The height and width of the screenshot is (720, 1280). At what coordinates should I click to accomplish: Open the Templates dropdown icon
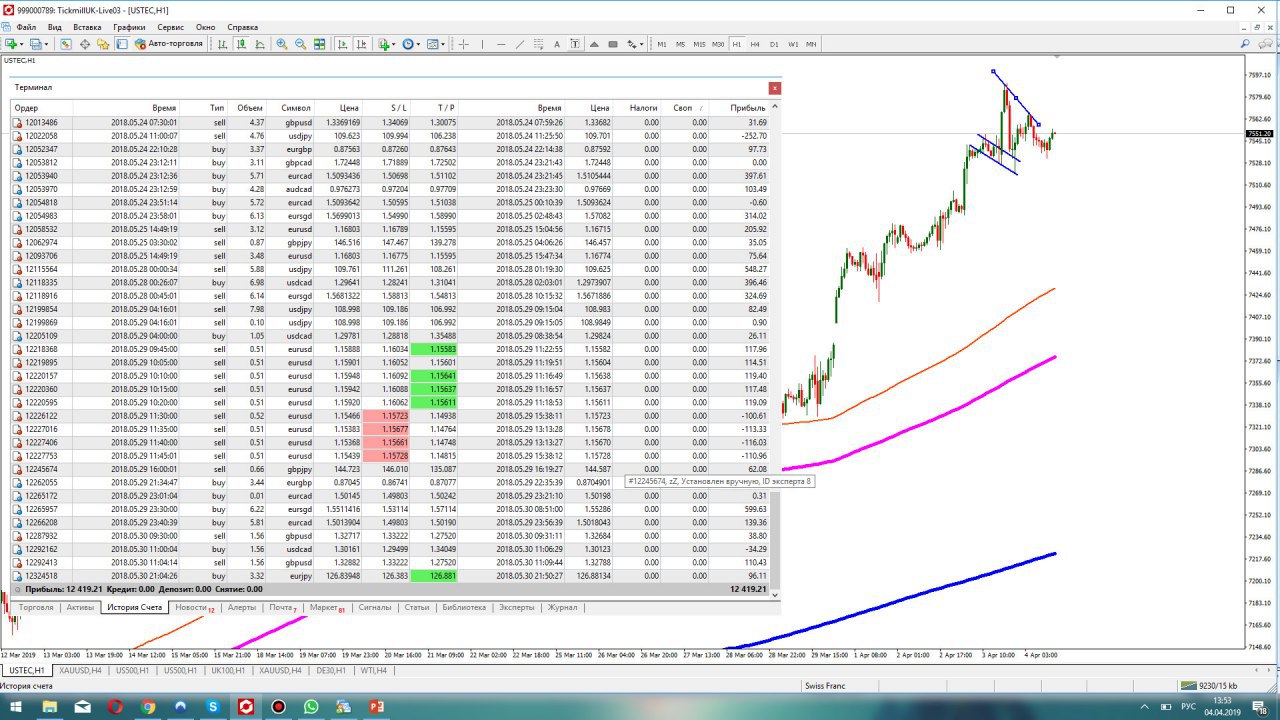(436, 44)
